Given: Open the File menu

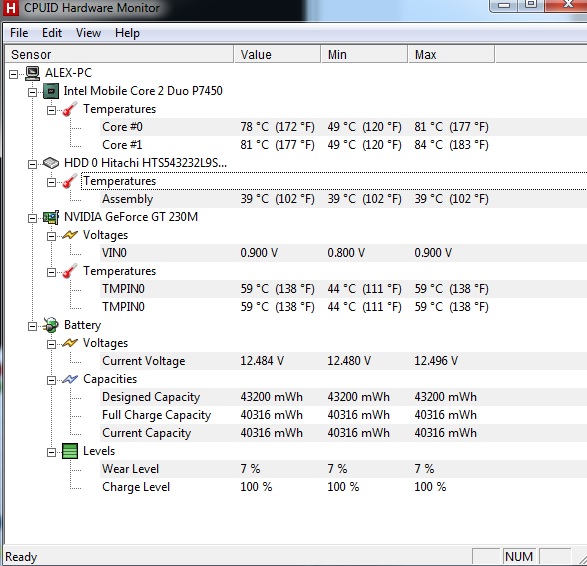Looking at the screenshot, I should [19, 33].
